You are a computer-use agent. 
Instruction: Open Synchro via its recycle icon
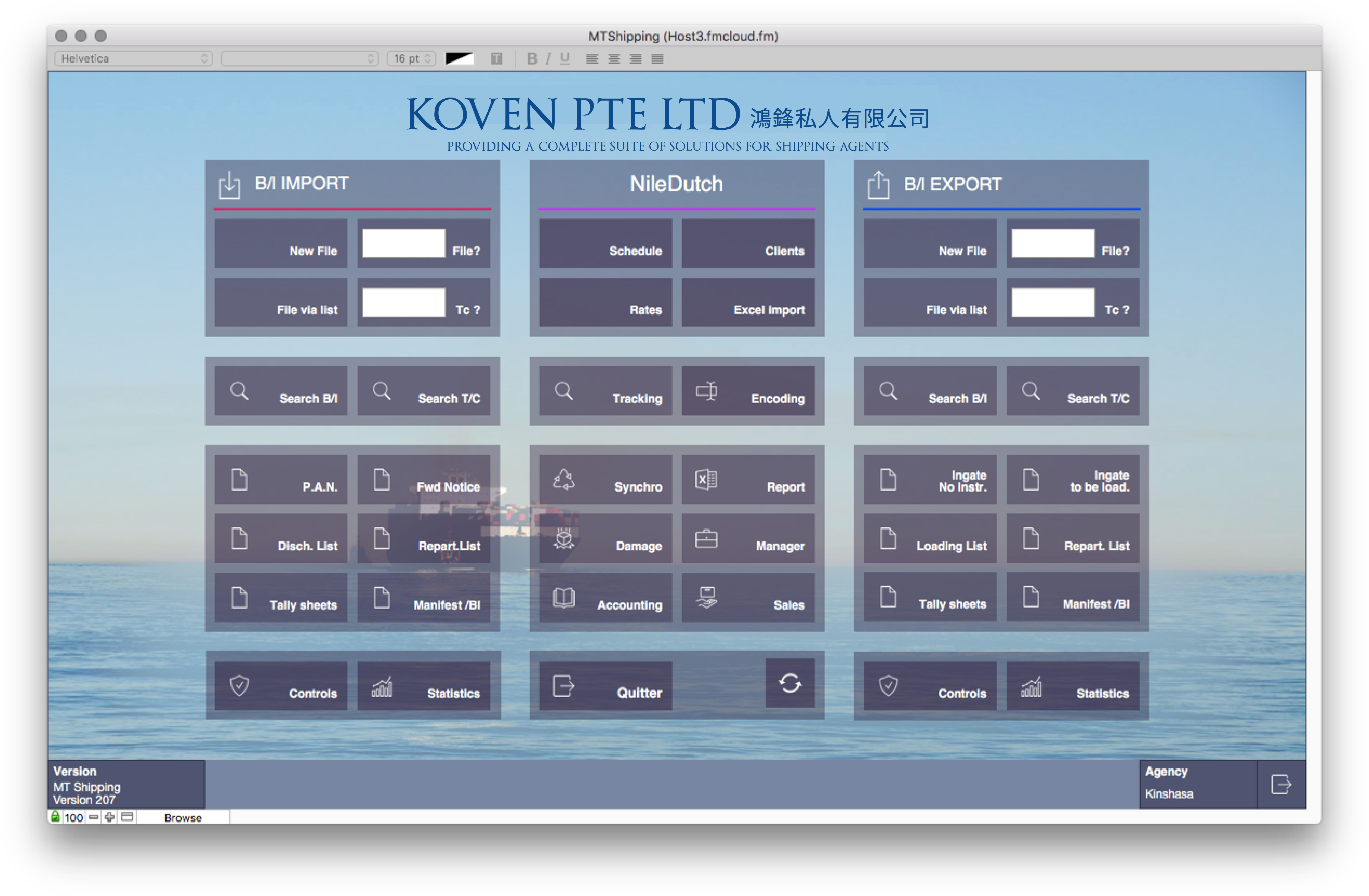(564, 479)
